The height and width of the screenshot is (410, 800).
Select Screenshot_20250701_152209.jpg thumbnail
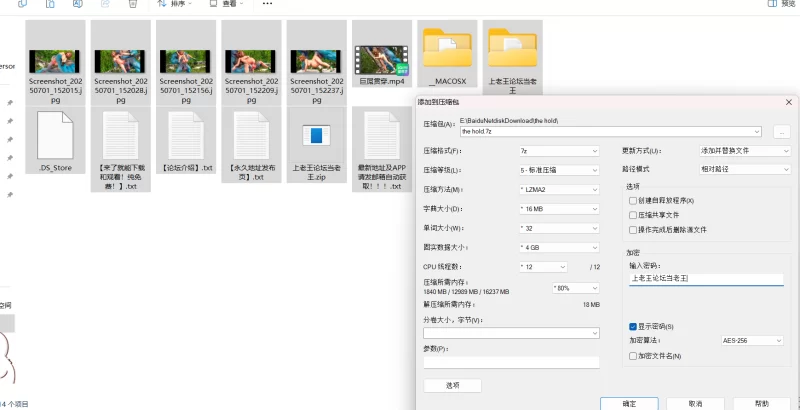point(250,61)
